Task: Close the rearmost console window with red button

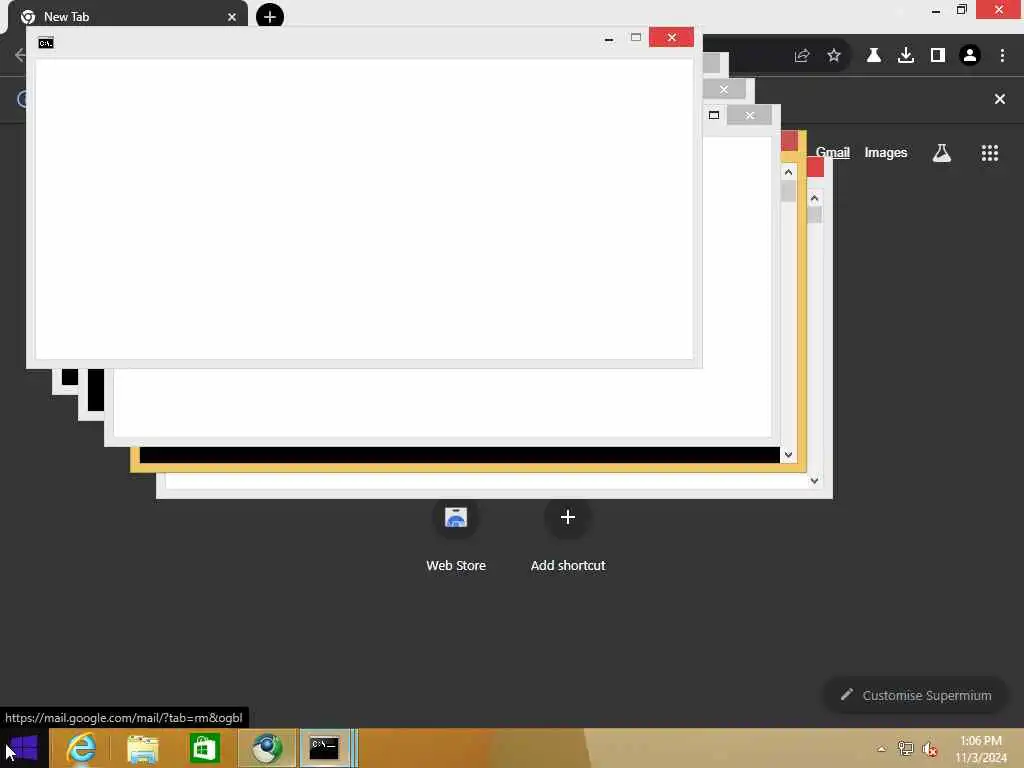Action: click(x=816, y=167)
